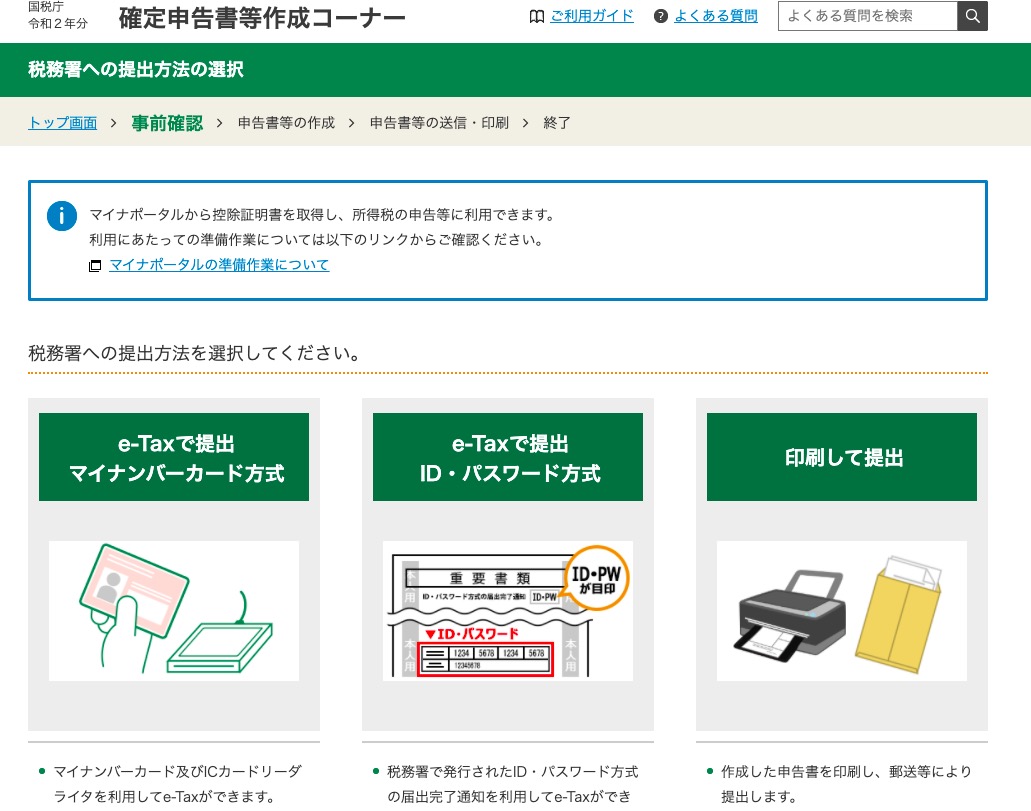Click the printer and envelope illustration
1031x811 pixels.
pyautogui.click(x=842, y=611)
